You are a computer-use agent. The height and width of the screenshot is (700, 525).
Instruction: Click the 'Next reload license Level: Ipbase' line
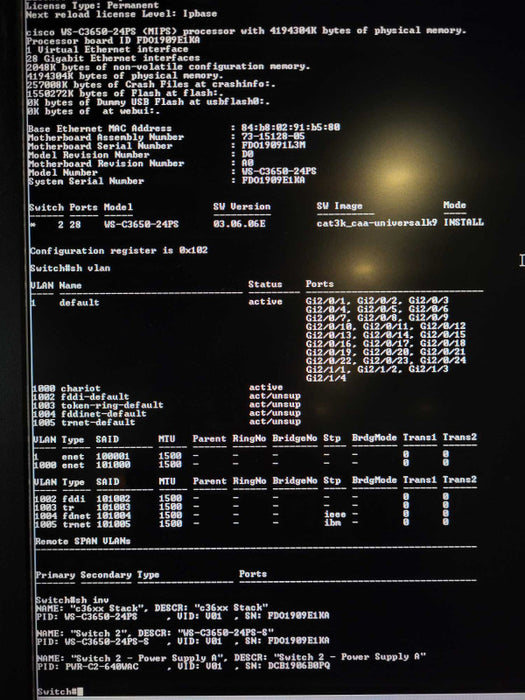(x=121, y=14)
